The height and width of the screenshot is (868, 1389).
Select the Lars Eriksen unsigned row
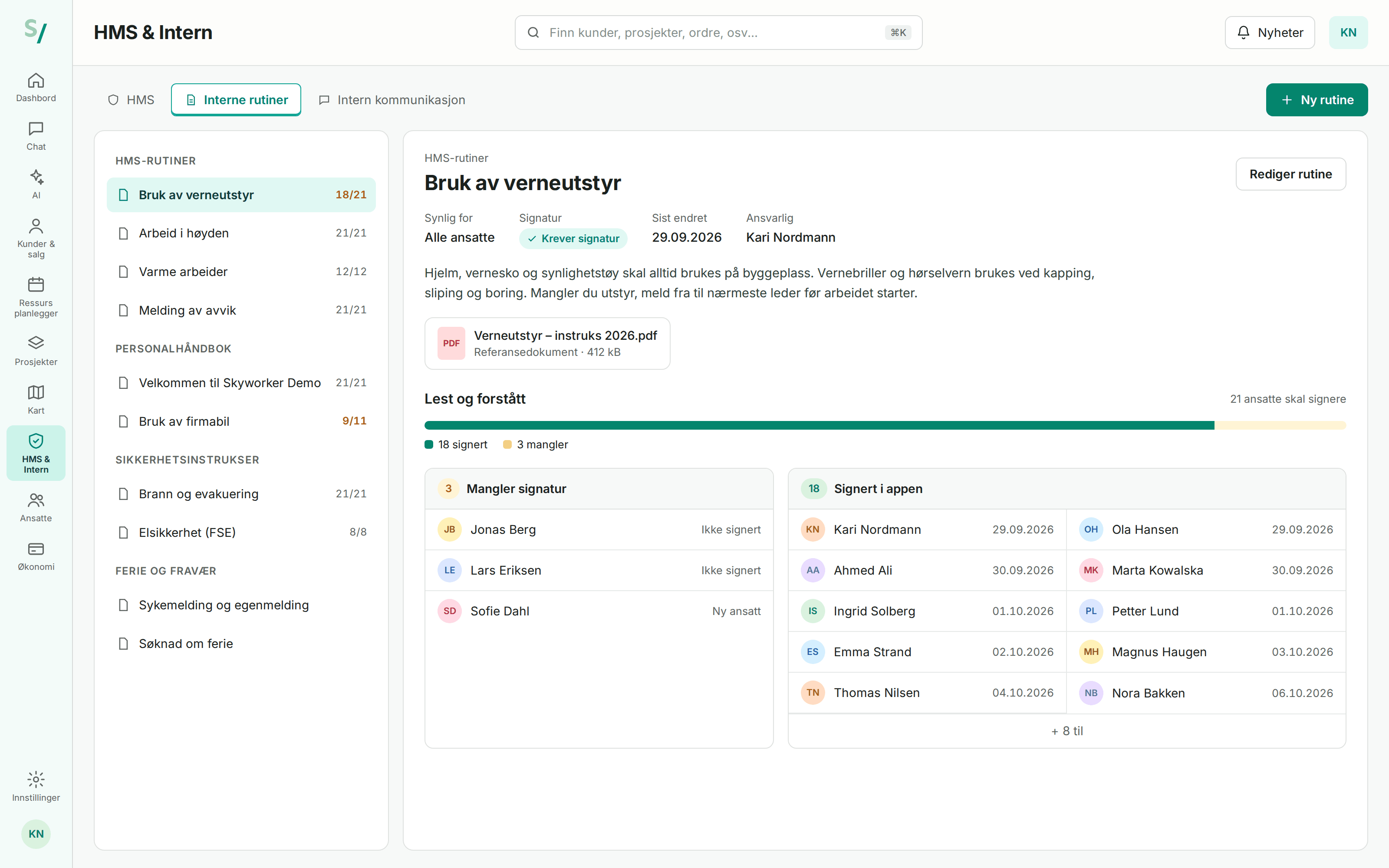(x=599, y=570)
